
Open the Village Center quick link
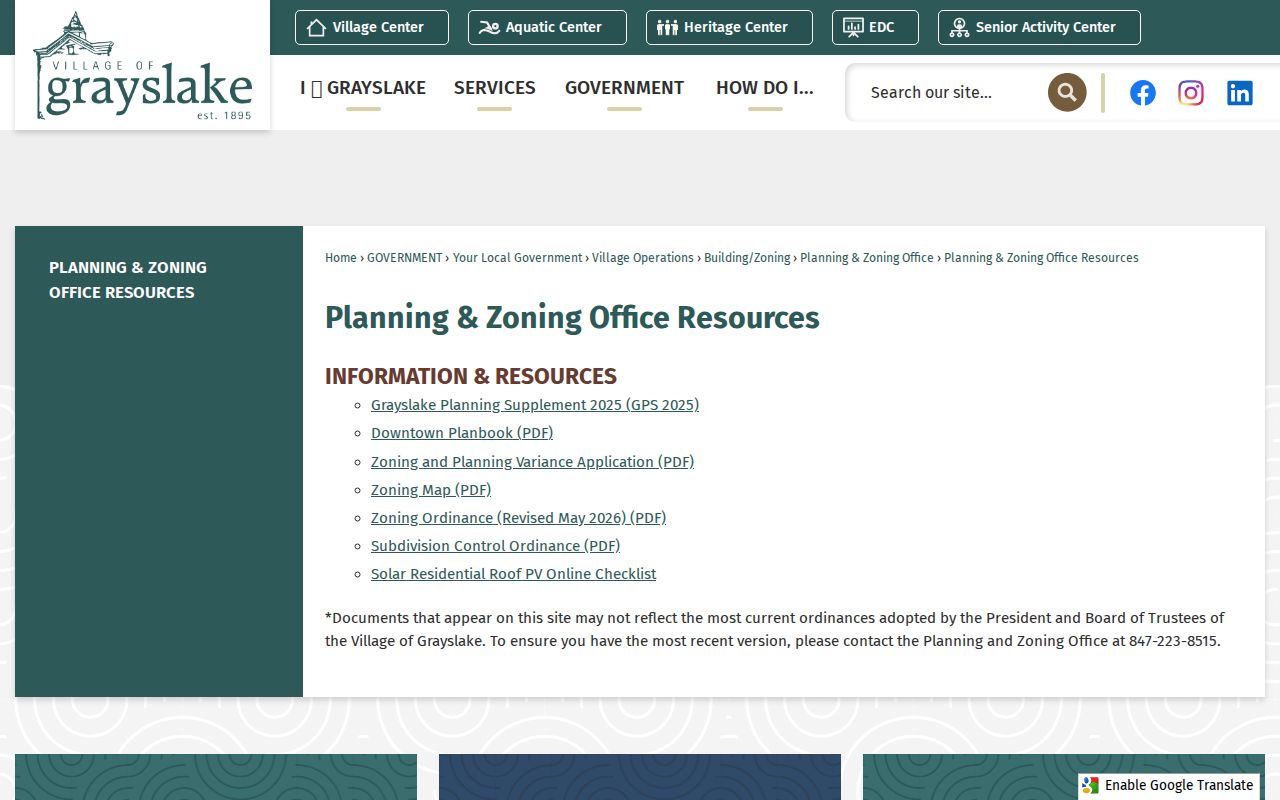click(x=372, y=28)
